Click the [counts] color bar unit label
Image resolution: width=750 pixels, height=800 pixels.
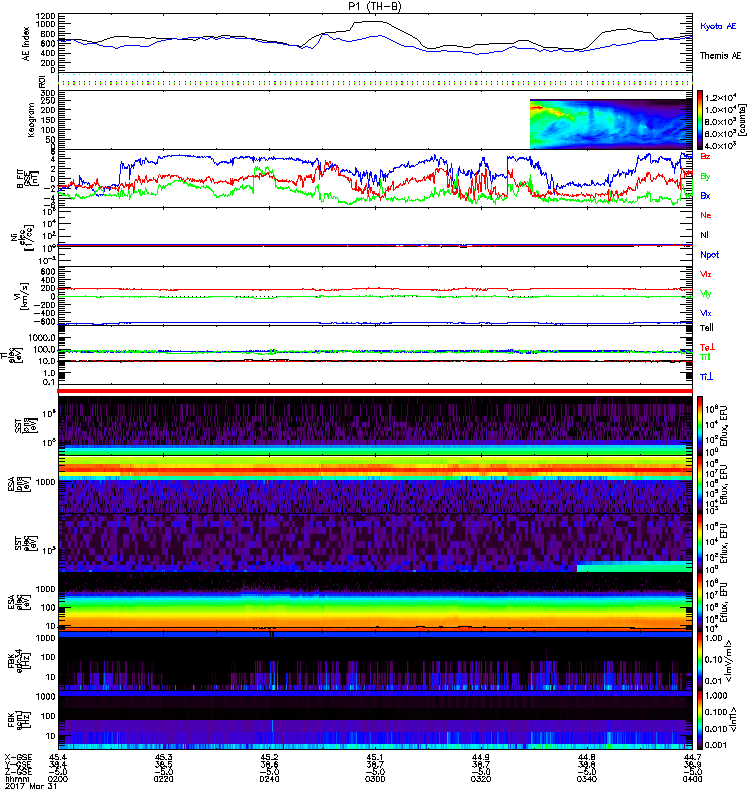tap(742, 120)
